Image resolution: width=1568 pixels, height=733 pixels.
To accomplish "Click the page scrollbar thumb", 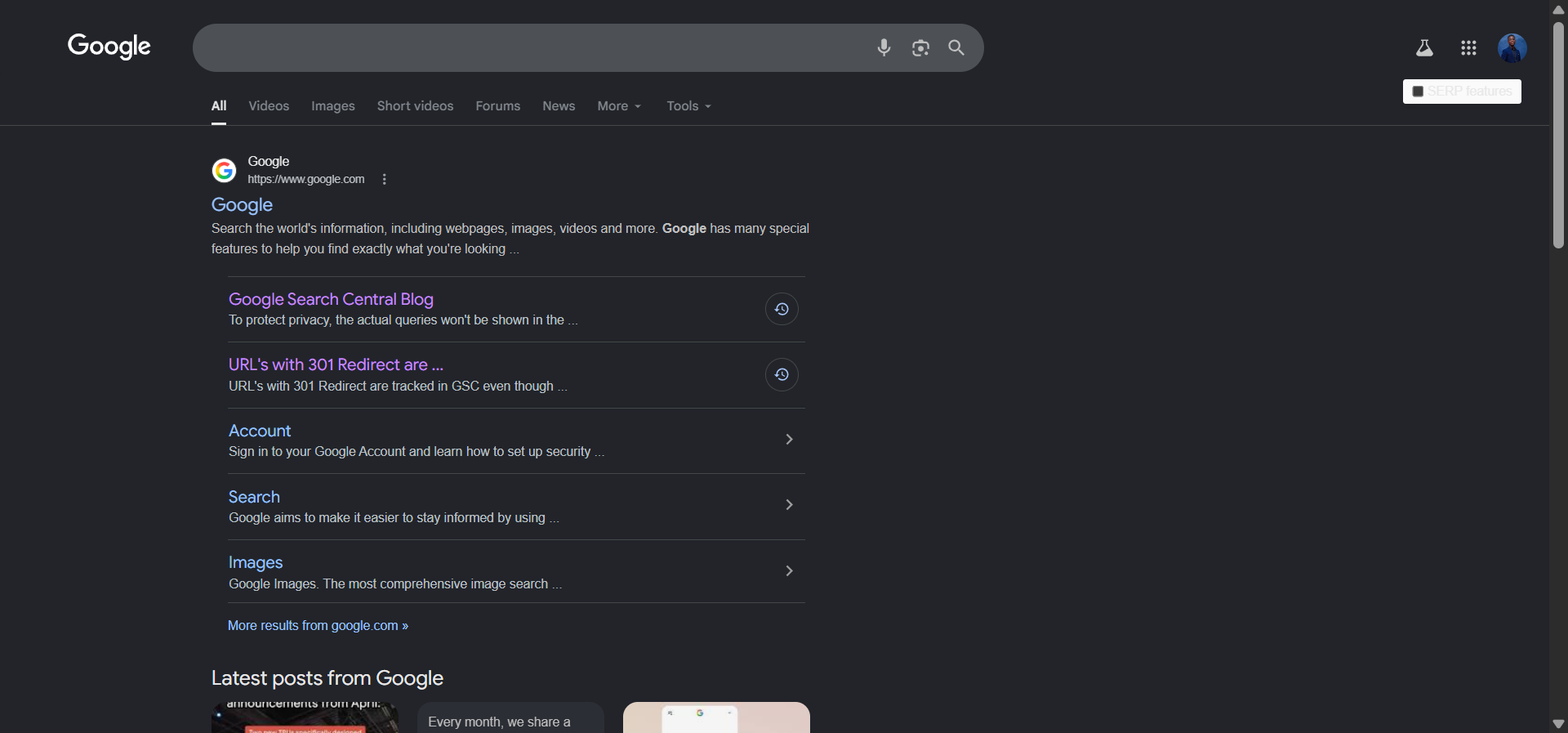I will [x=1558, y=135].
